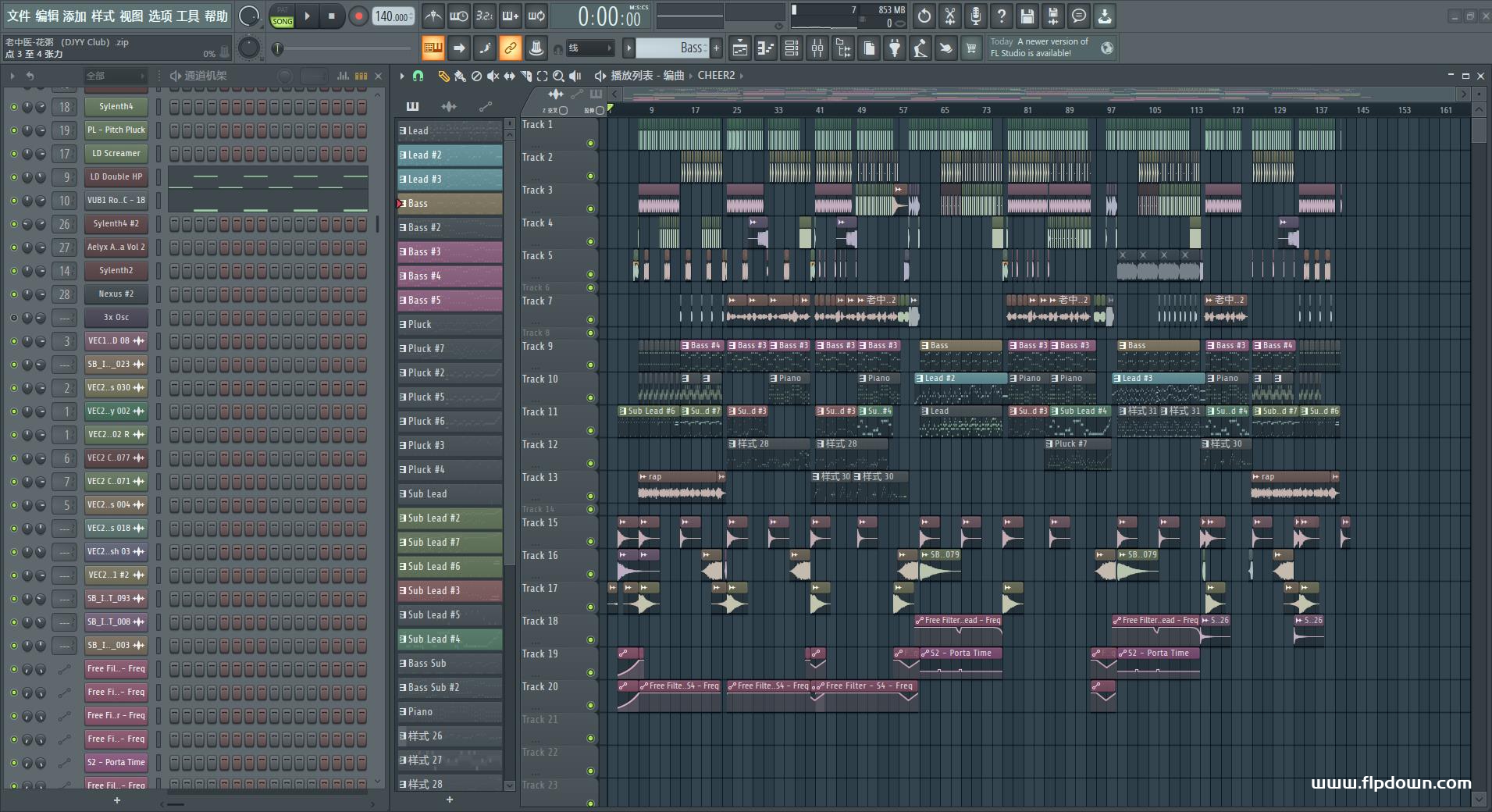Open the newer FL Studio version news
Image resolution: width=1492 pixels, height=812 pixels.
(1051, 48)
